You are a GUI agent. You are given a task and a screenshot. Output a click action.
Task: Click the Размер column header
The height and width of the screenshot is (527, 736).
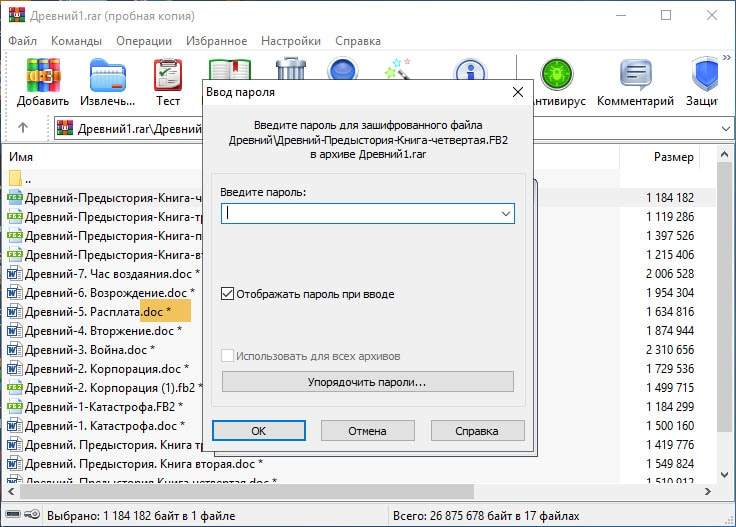coord(674,157)
